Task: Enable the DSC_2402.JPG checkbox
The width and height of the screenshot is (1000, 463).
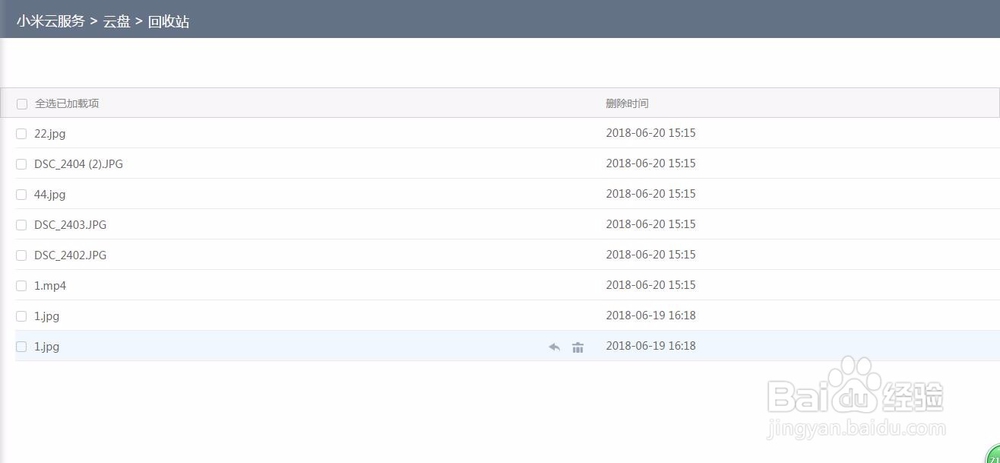Action: click(x=22, y=256)
